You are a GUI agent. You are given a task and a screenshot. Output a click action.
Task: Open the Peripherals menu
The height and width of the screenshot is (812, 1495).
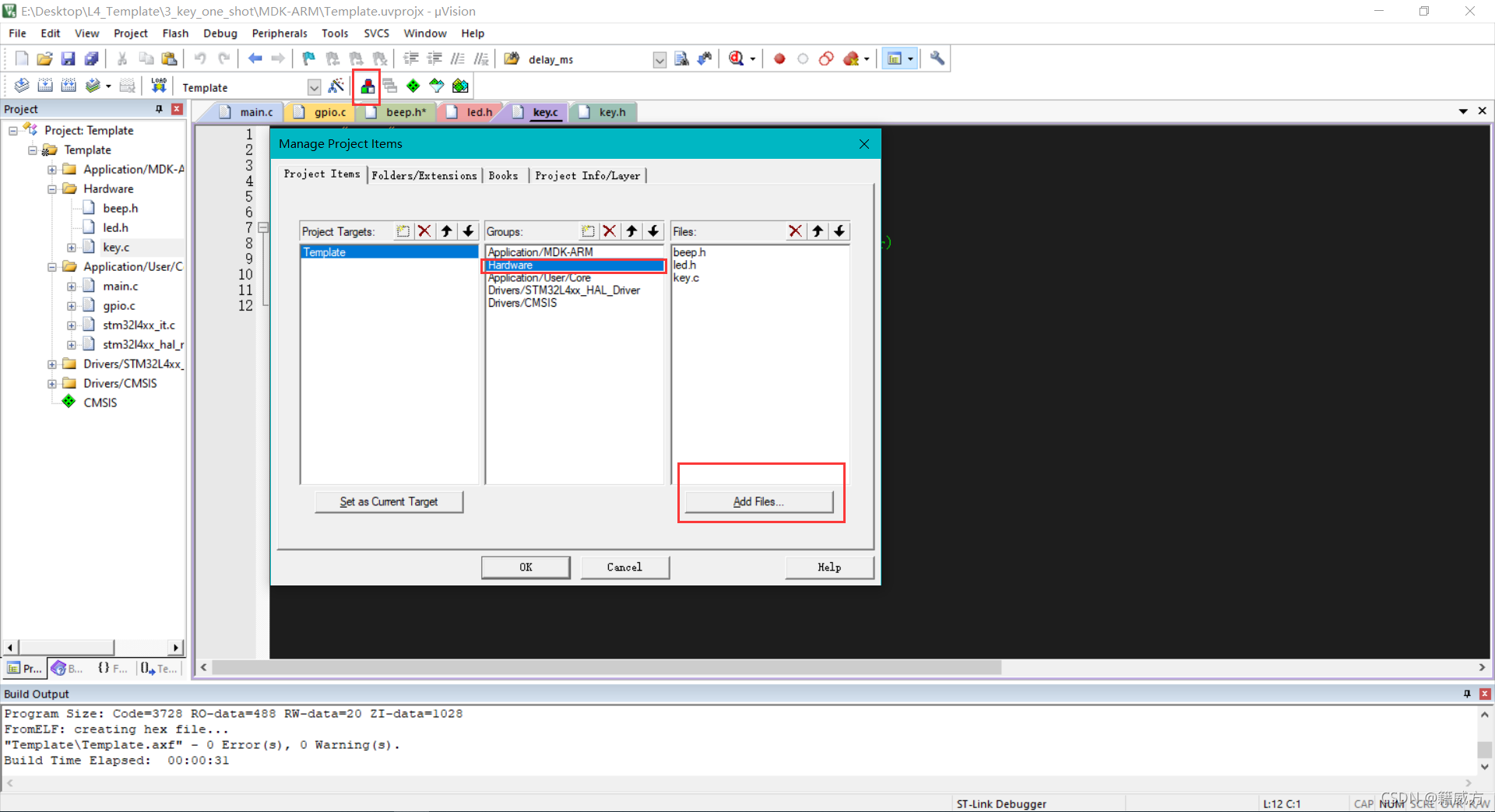(x=280, y=33)
